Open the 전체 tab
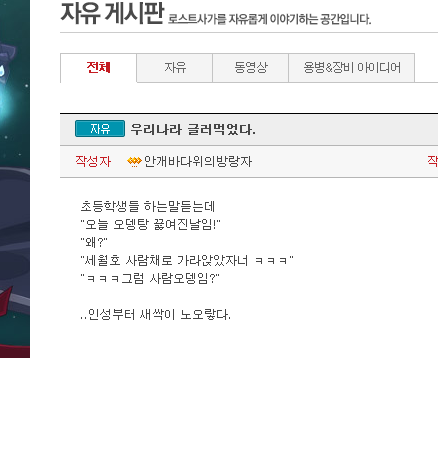 coord(98,68)
